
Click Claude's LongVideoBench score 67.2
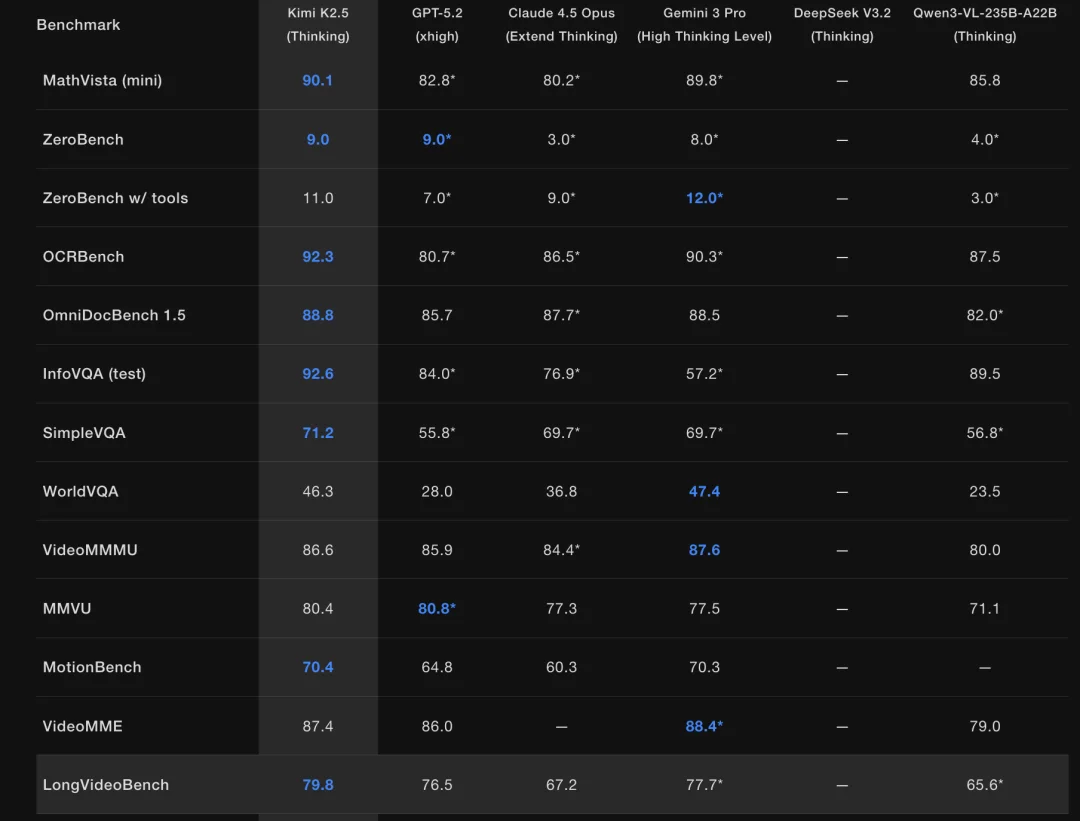click(x=561, y=785)
